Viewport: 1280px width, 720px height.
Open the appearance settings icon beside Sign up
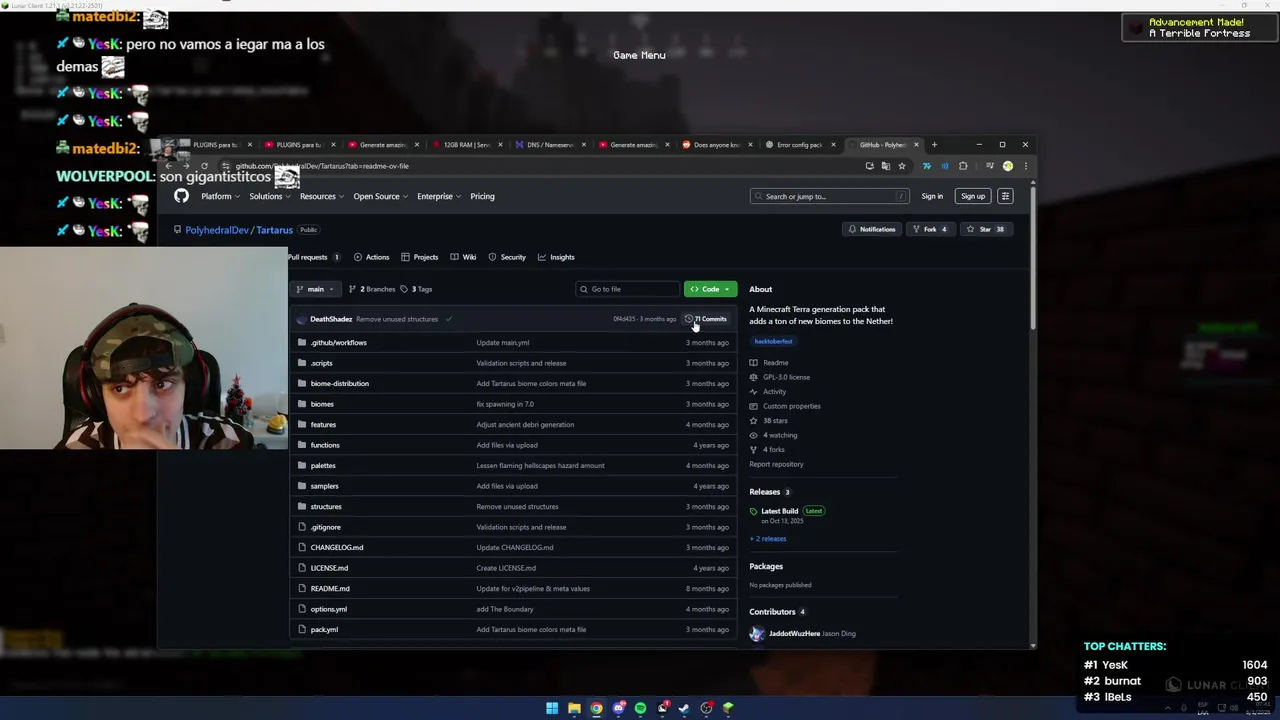pyautogui.click(x=1005, y=196)
